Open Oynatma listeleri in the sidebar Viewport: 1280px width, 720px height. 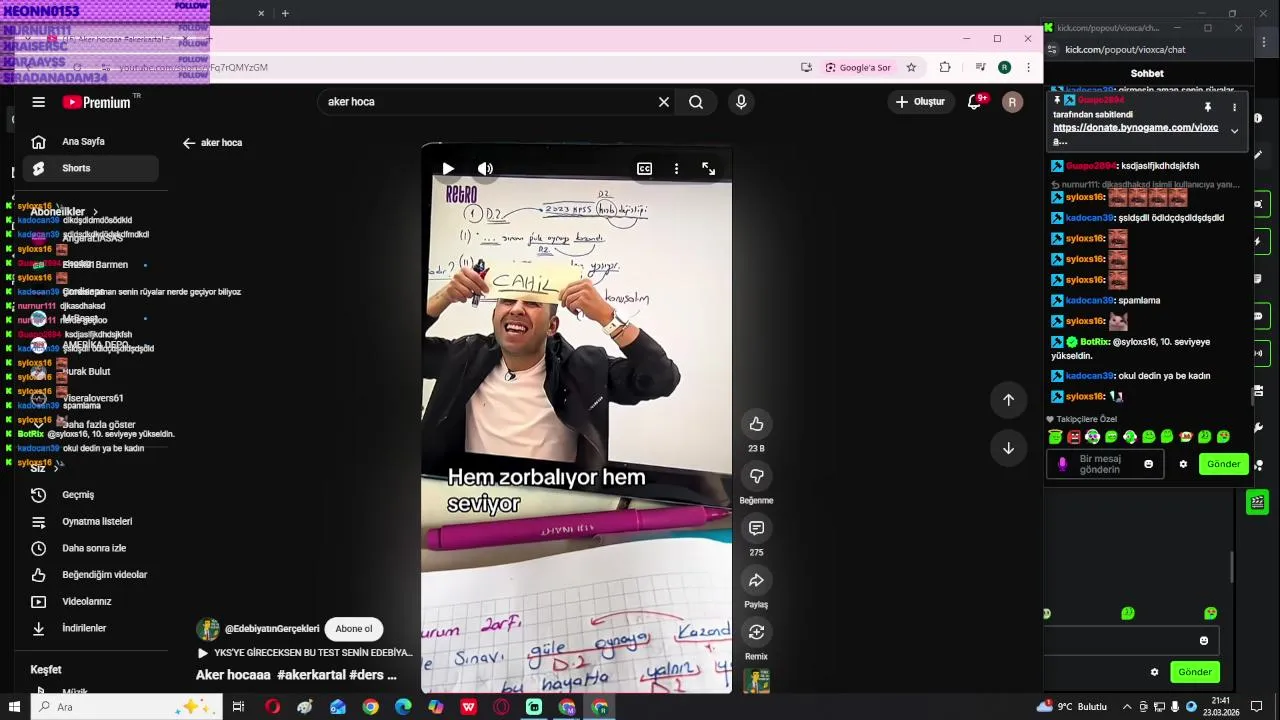click(x=90, y=522)
